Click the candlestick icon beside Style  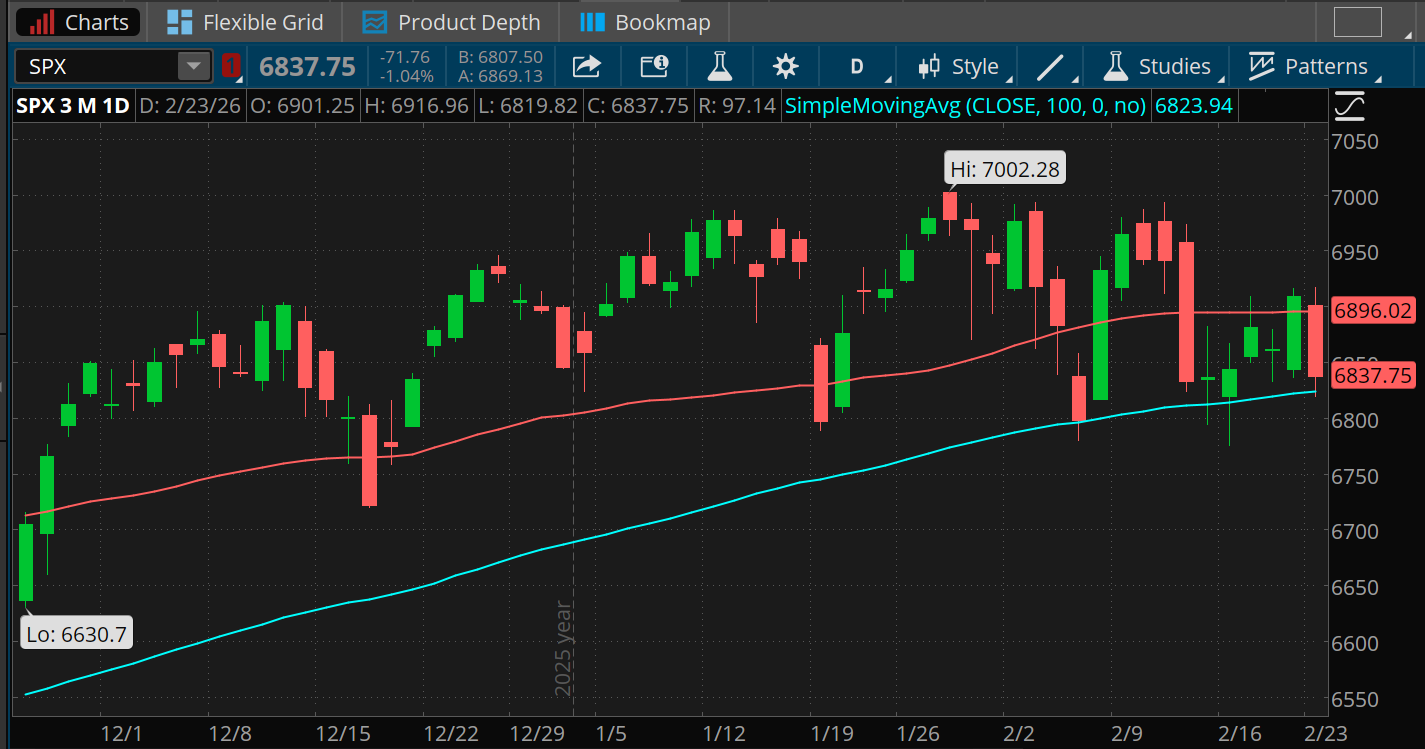pos(930,66)
